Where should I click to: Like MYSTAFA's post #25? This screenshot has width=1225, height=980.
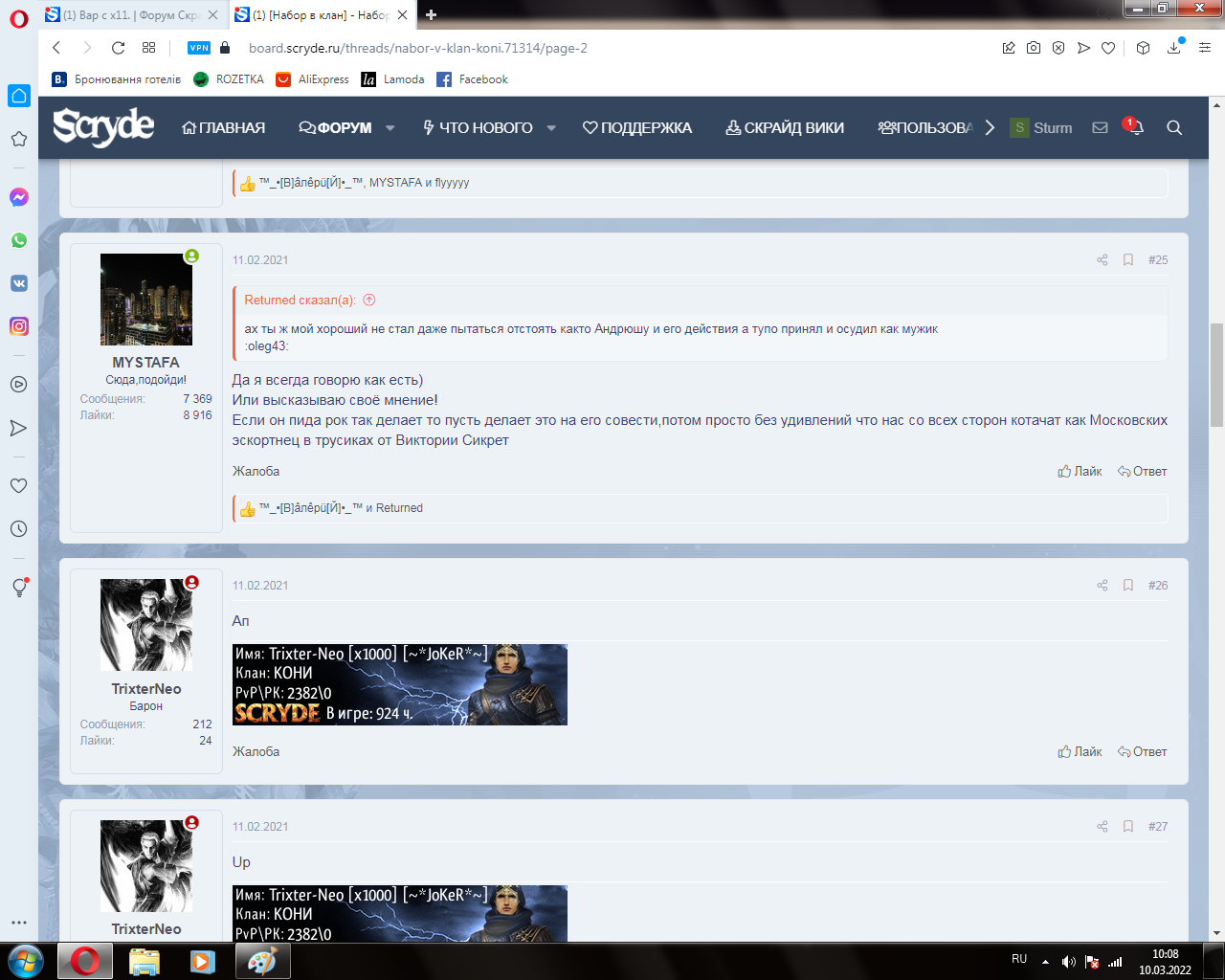pos(1080,471)
